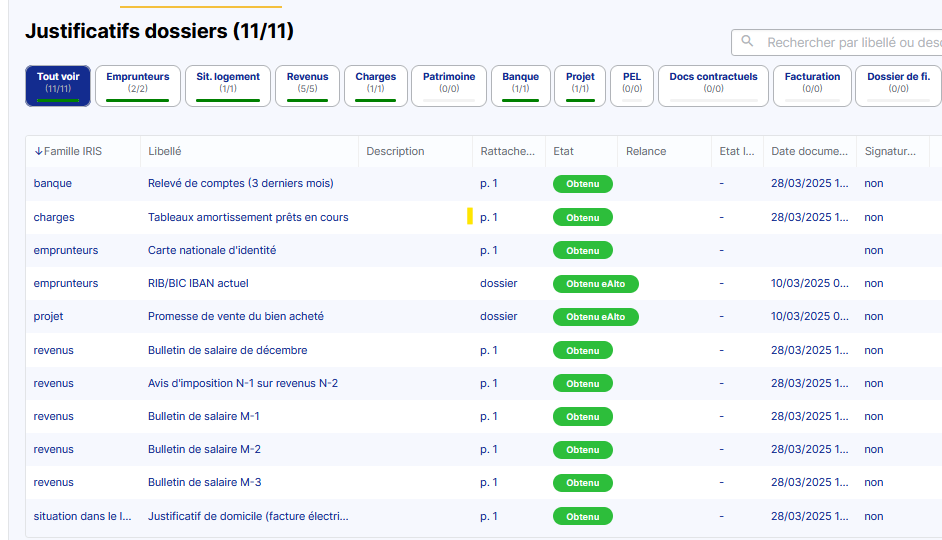
Task: Click the search magnifier icon
Action: pyautogui.click(x=748, y=43)
